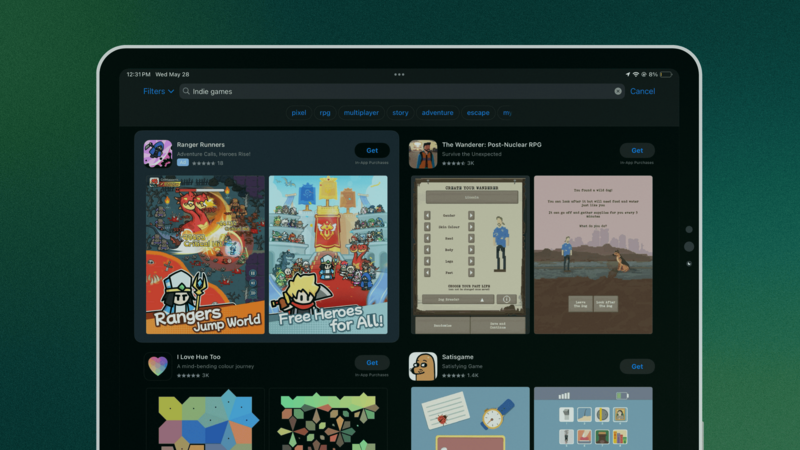Select the pixel suggestion chip
Screen dimensions: 800x450
click(x=298, y=113)
